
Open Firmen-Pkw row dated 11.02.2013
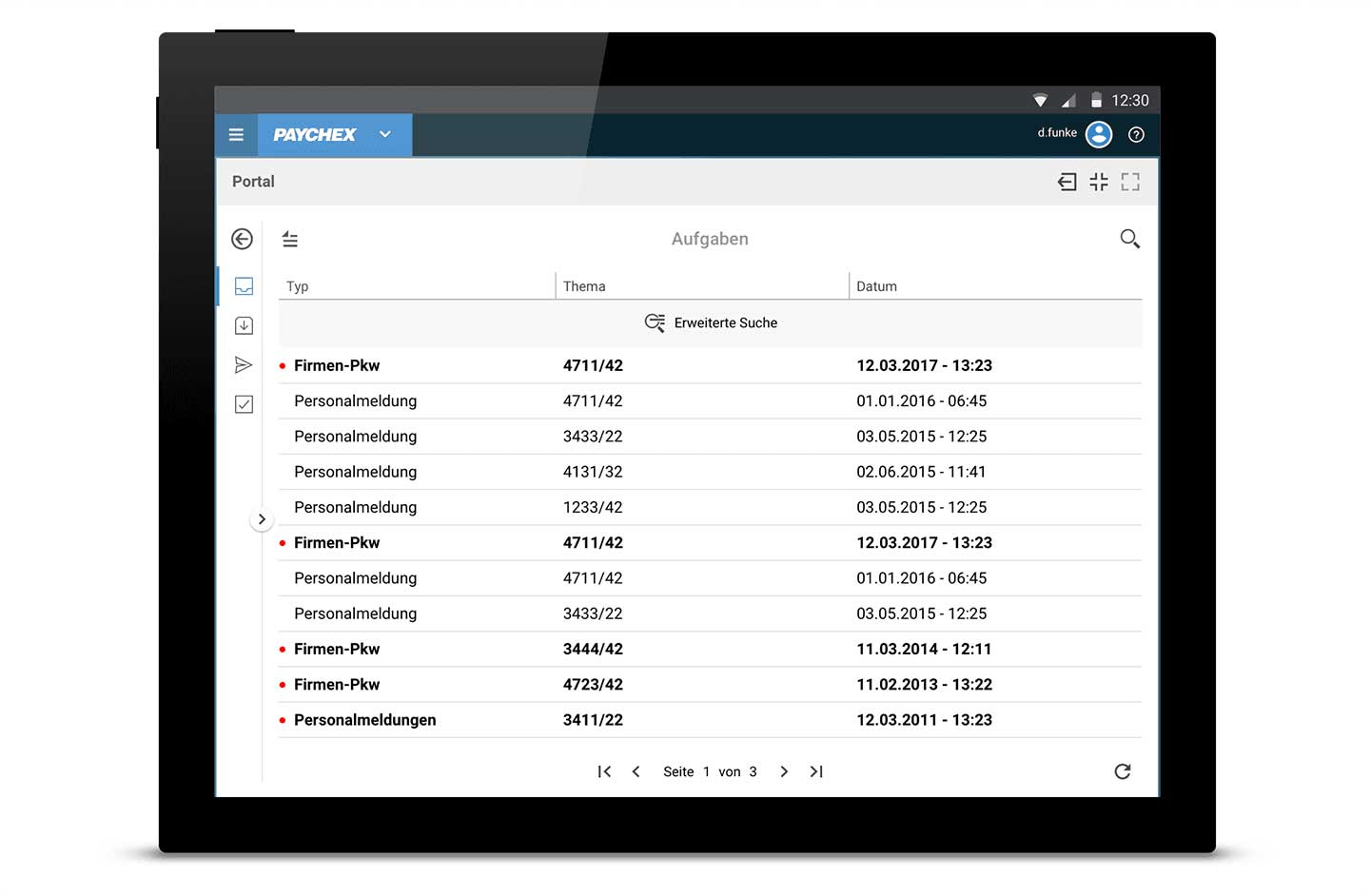[710, 685]
